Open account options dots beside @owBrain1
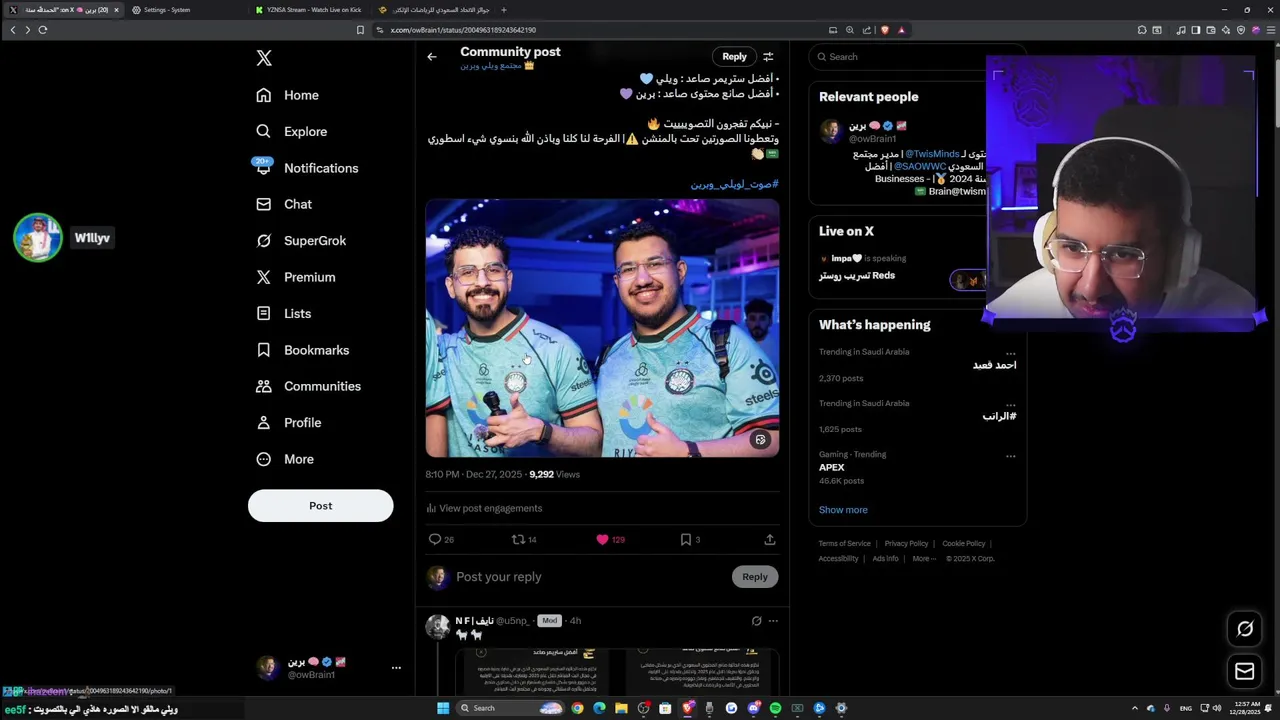1280x720 pixels. (396, 667)
